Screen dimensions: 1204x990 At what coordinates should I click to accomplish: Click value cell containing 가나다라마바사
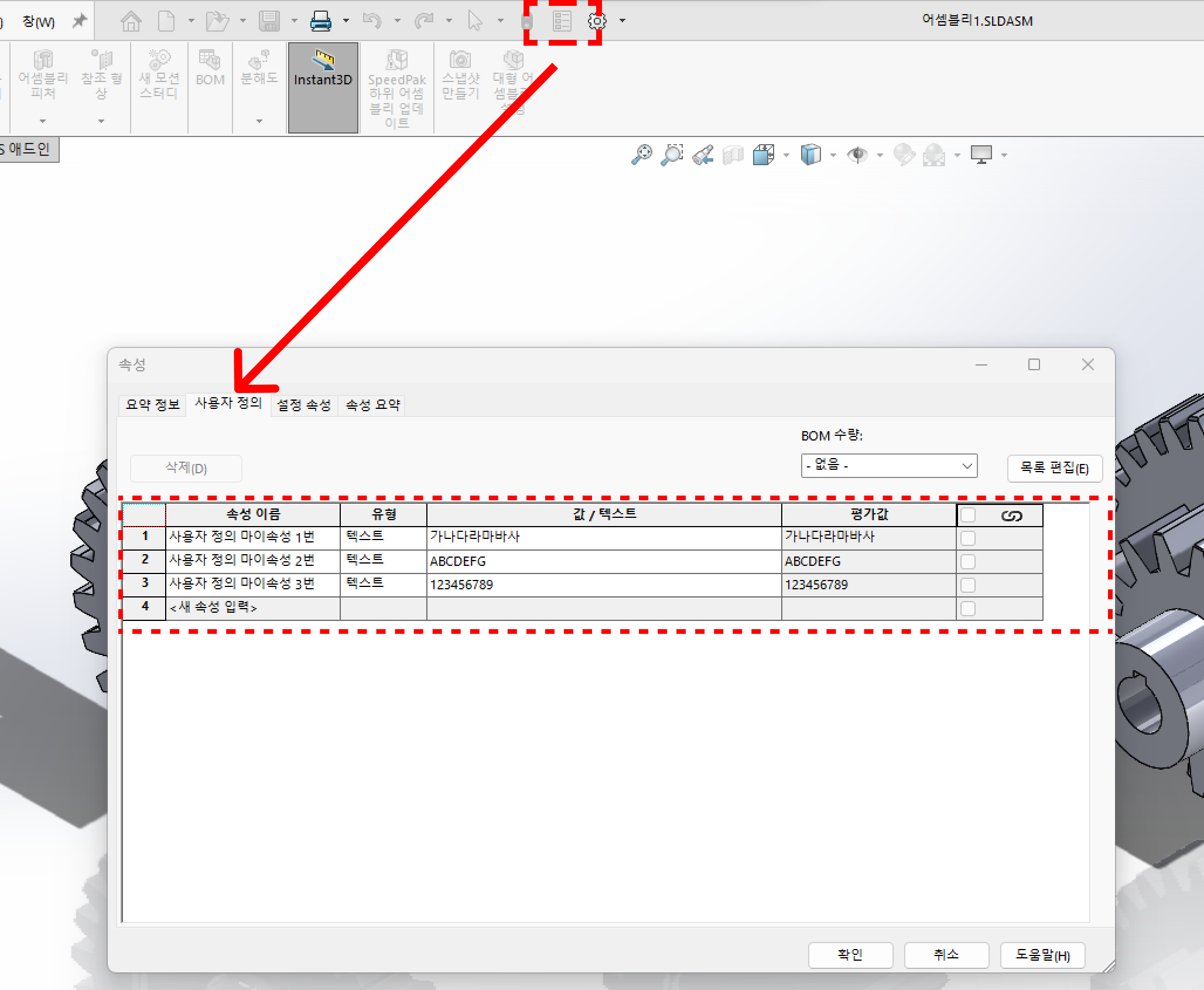604,537
